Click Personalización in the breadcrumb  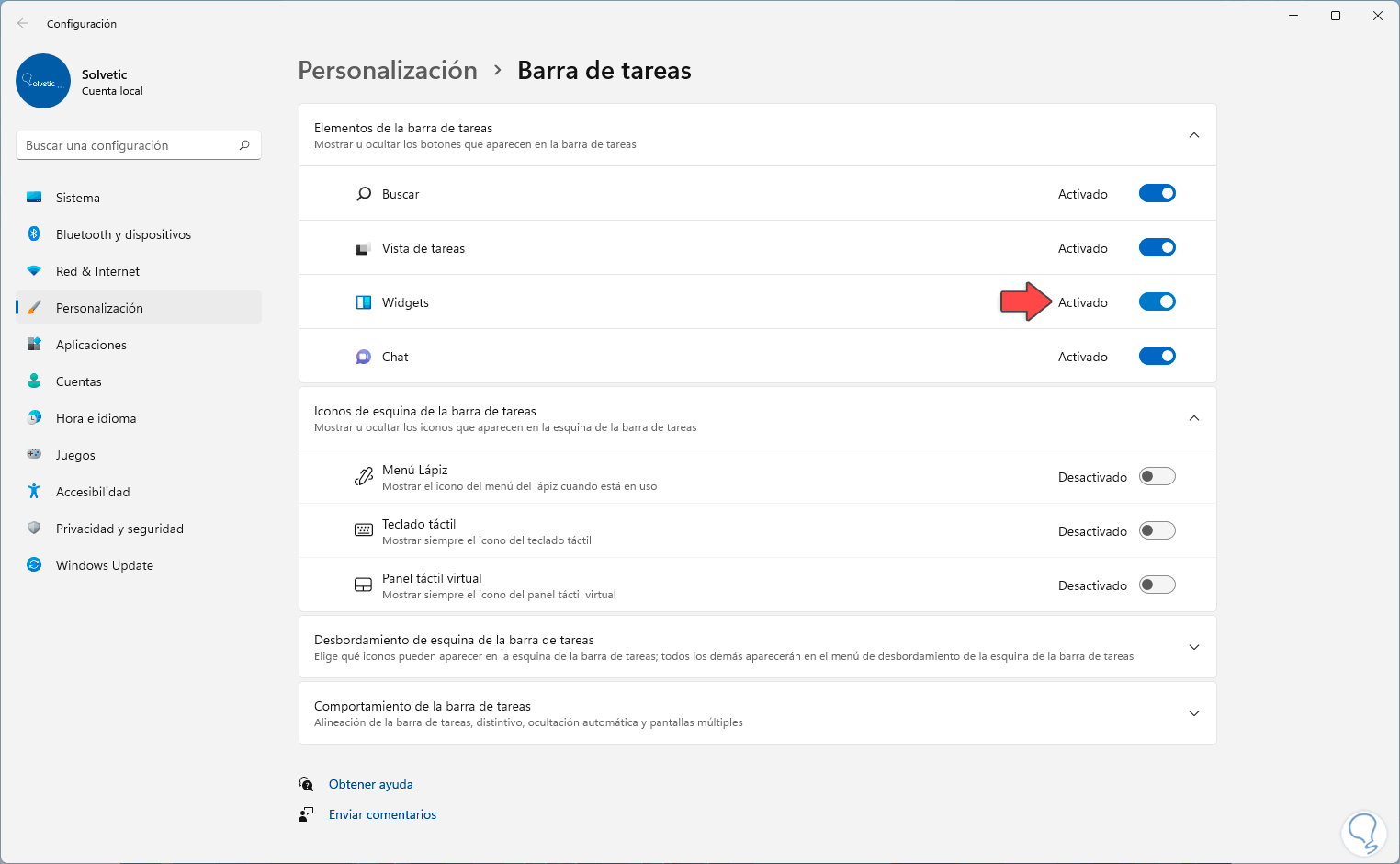[388, 71]
